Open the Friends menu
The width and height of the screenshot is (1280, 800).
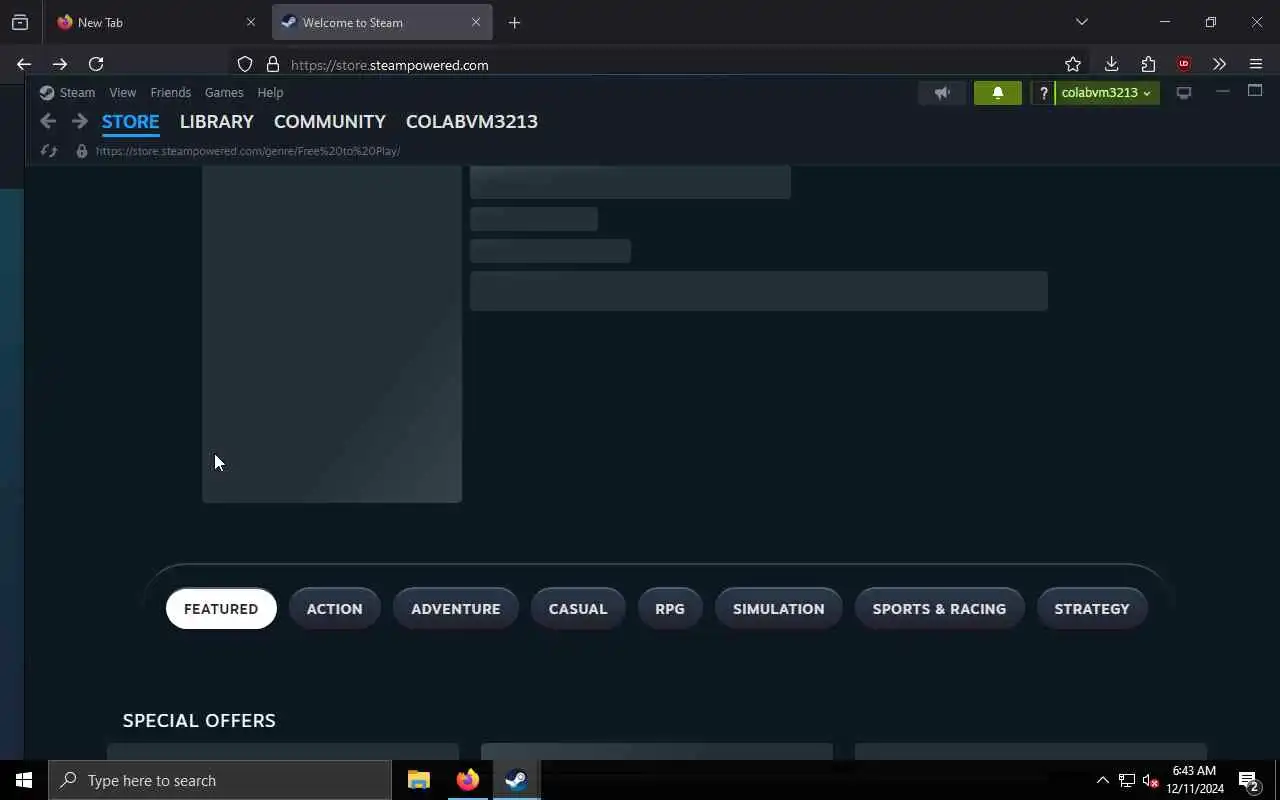(x=170, y=92)
